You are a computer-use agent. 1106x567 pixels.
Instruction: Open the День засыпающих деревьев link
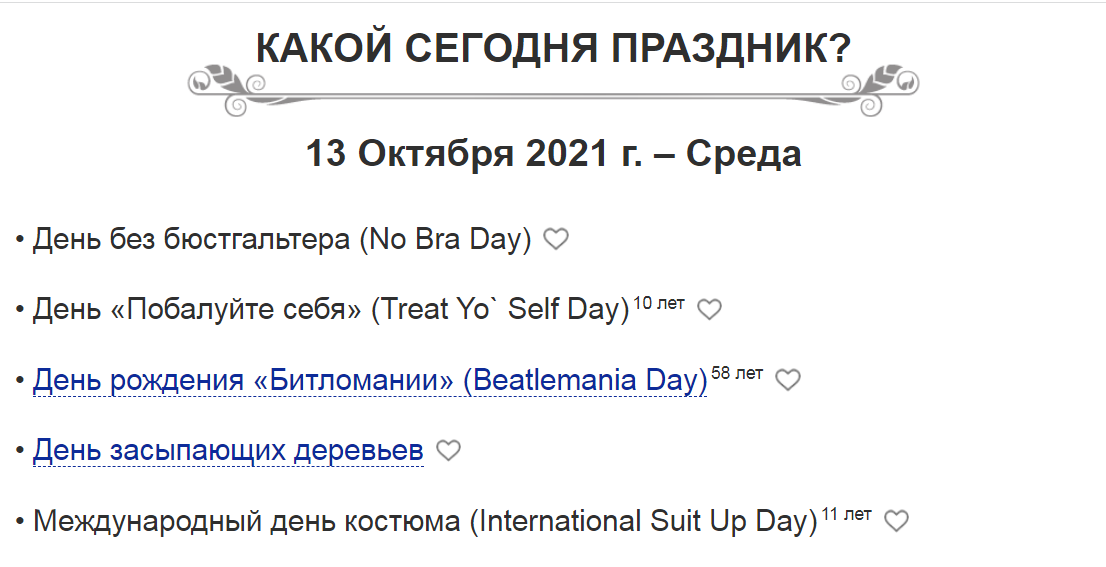228,450
